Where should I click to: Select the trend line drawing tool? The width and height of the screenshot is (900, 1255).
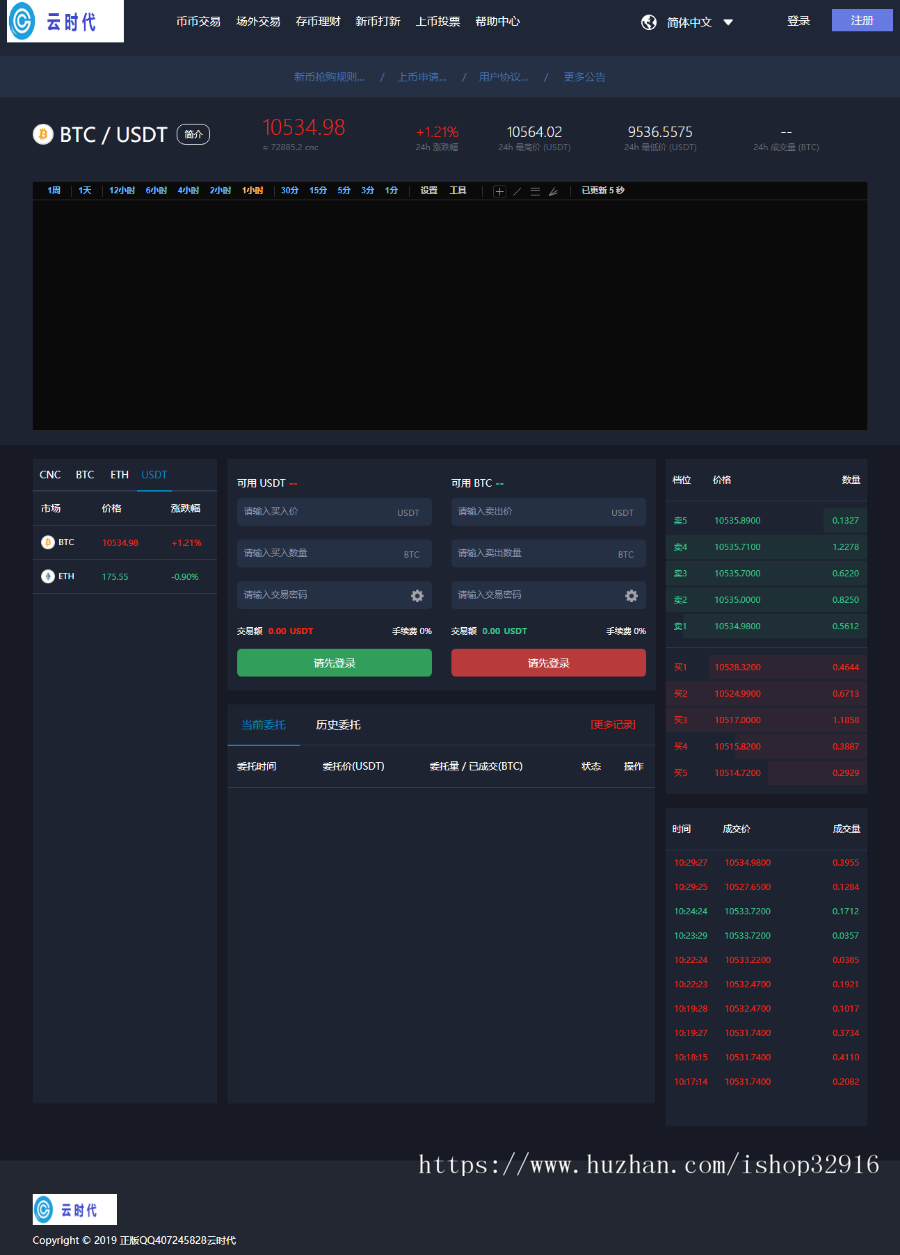(517, 191)
